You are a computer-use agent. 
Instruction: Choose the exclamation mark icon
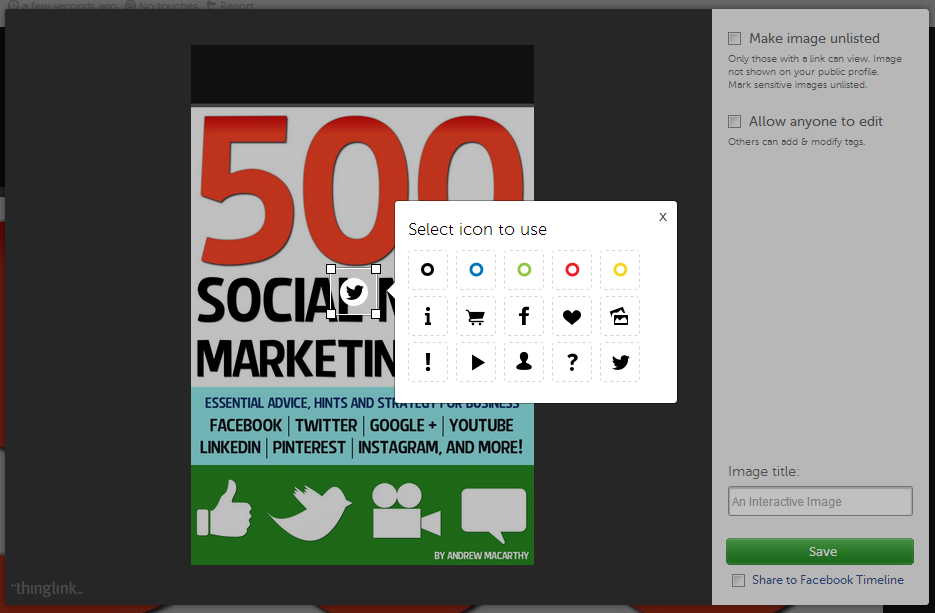click(x=428, y=362)
